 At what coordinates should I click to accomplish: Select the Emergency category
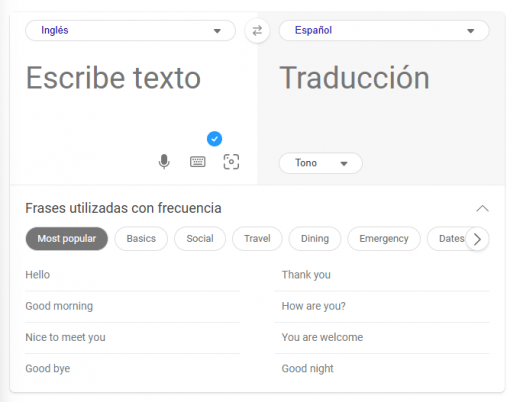[x=384, y=239]
